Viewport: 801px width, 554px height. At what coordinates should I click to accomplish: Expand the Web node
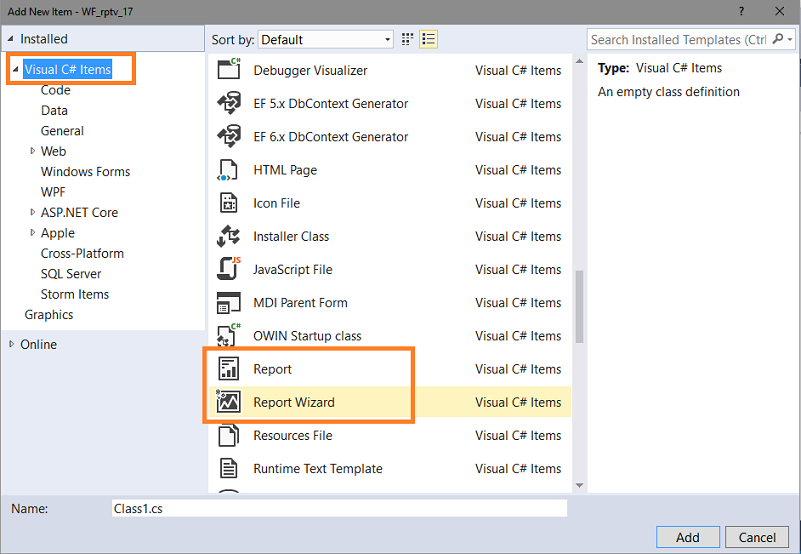tap(32, 151)
